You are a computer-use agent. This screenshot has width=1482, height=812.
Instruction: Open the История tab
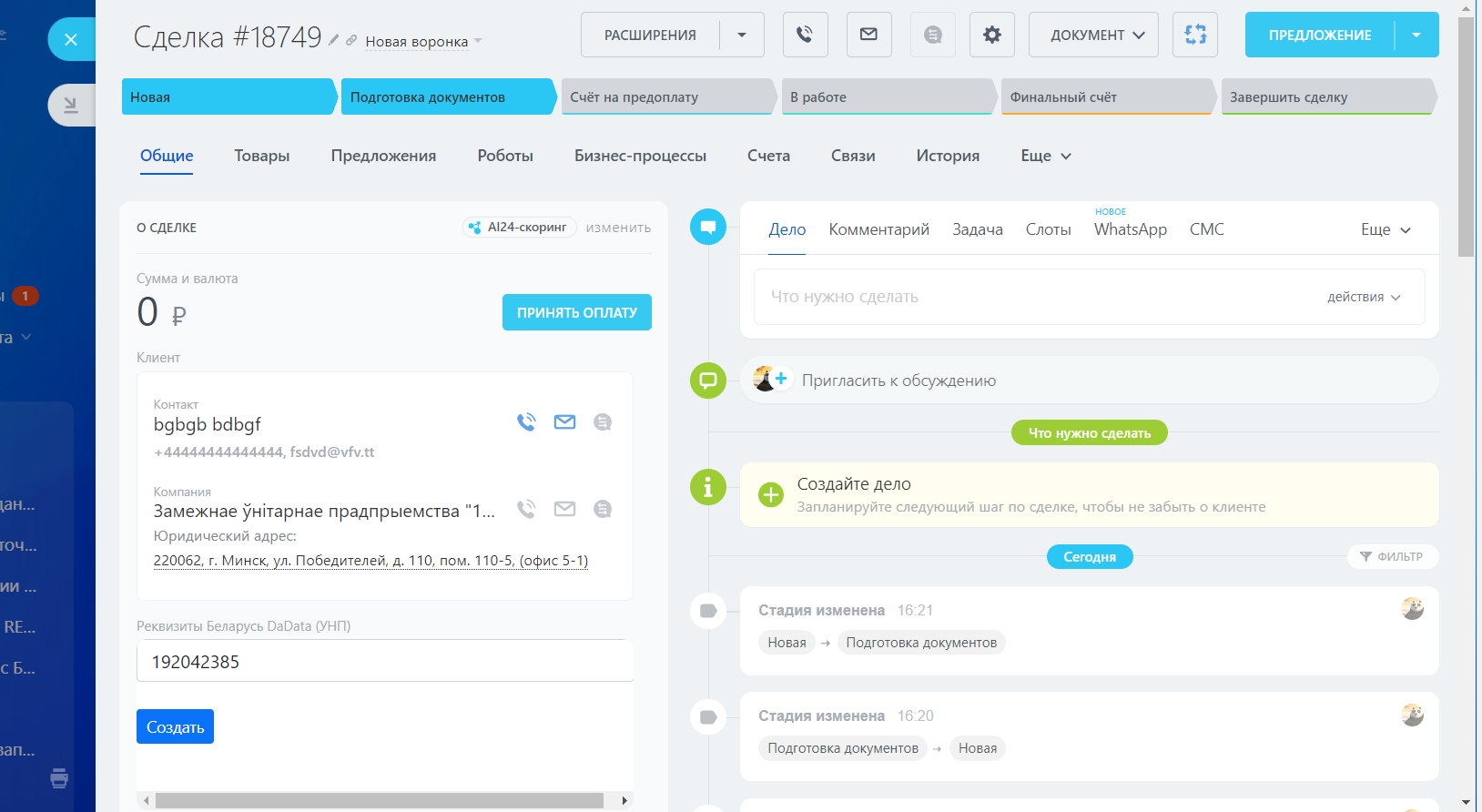[x=948, y=156]
